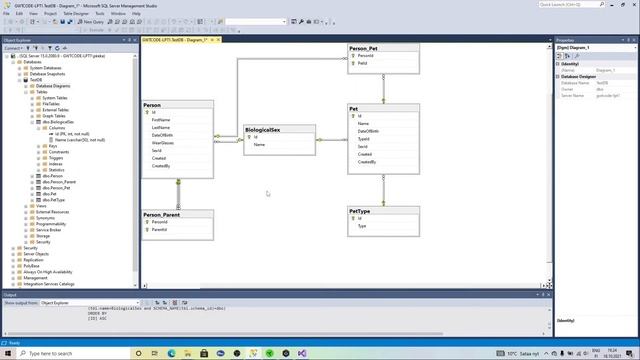This screenshot has width=640, height=360.
Task: Click the BiologicalSex table title in diagram
Action: click(x=279, y=129)
